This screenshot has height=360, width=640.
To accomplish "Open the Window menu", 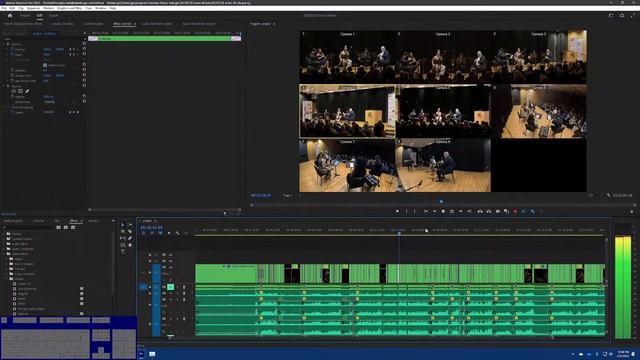I will click(100, 8).
